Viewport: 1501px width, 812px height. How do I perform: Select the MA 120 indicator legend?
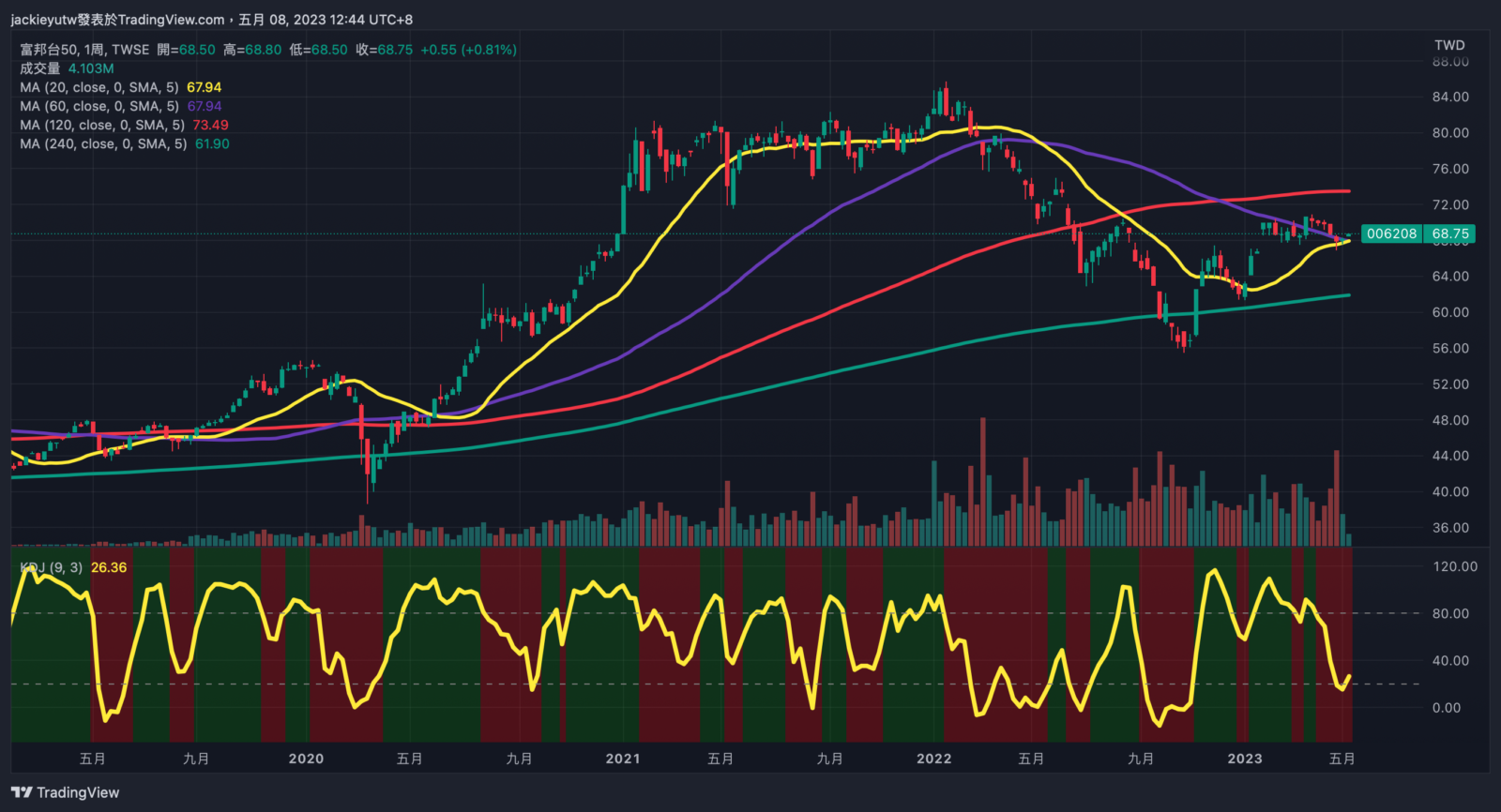(x=102, y=125)
